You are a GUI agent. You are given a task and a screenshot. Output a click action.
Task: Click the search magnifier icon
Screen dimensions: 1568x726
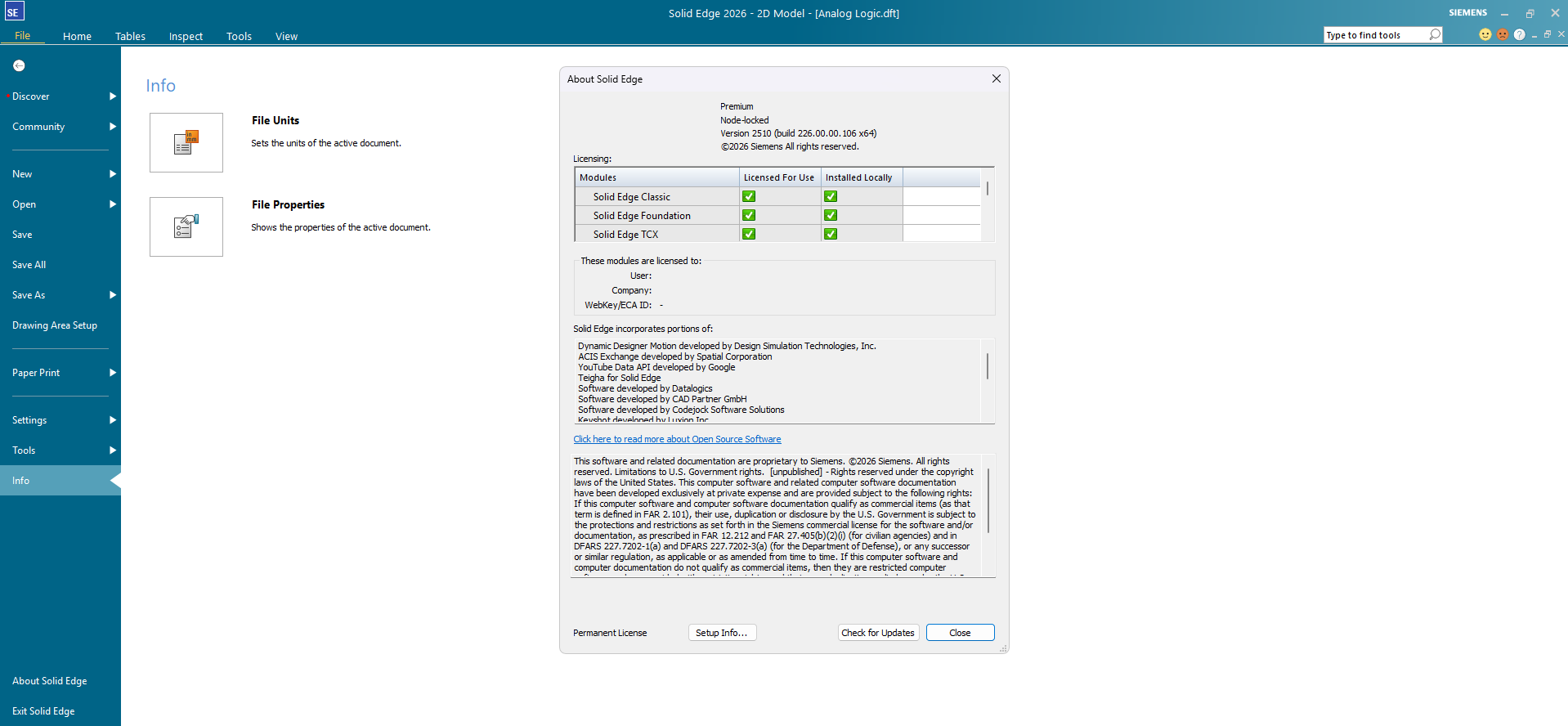tap(1434, 34)
